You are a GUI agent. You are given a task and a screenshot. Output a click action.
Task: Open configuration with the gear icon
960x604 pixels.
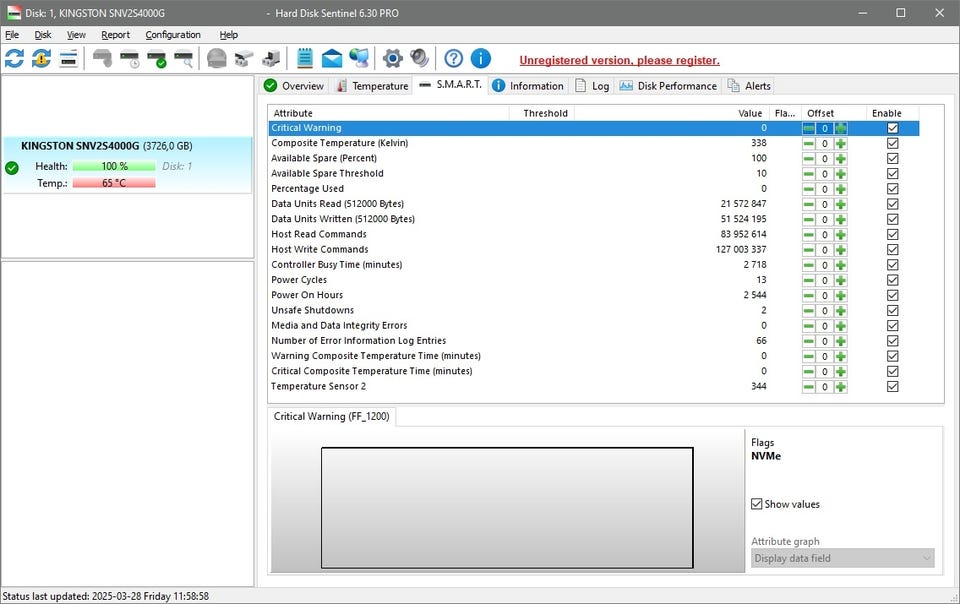tap(392, 59)
